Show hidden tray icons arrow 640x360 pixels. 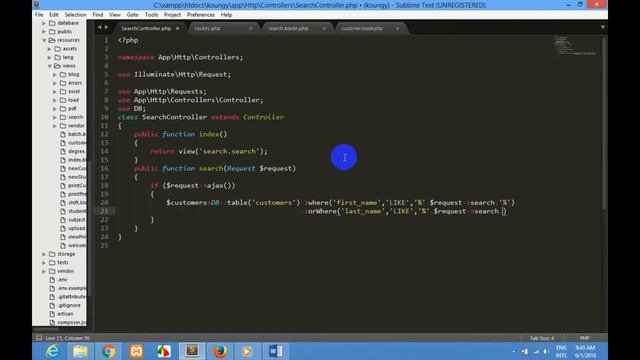514,351
